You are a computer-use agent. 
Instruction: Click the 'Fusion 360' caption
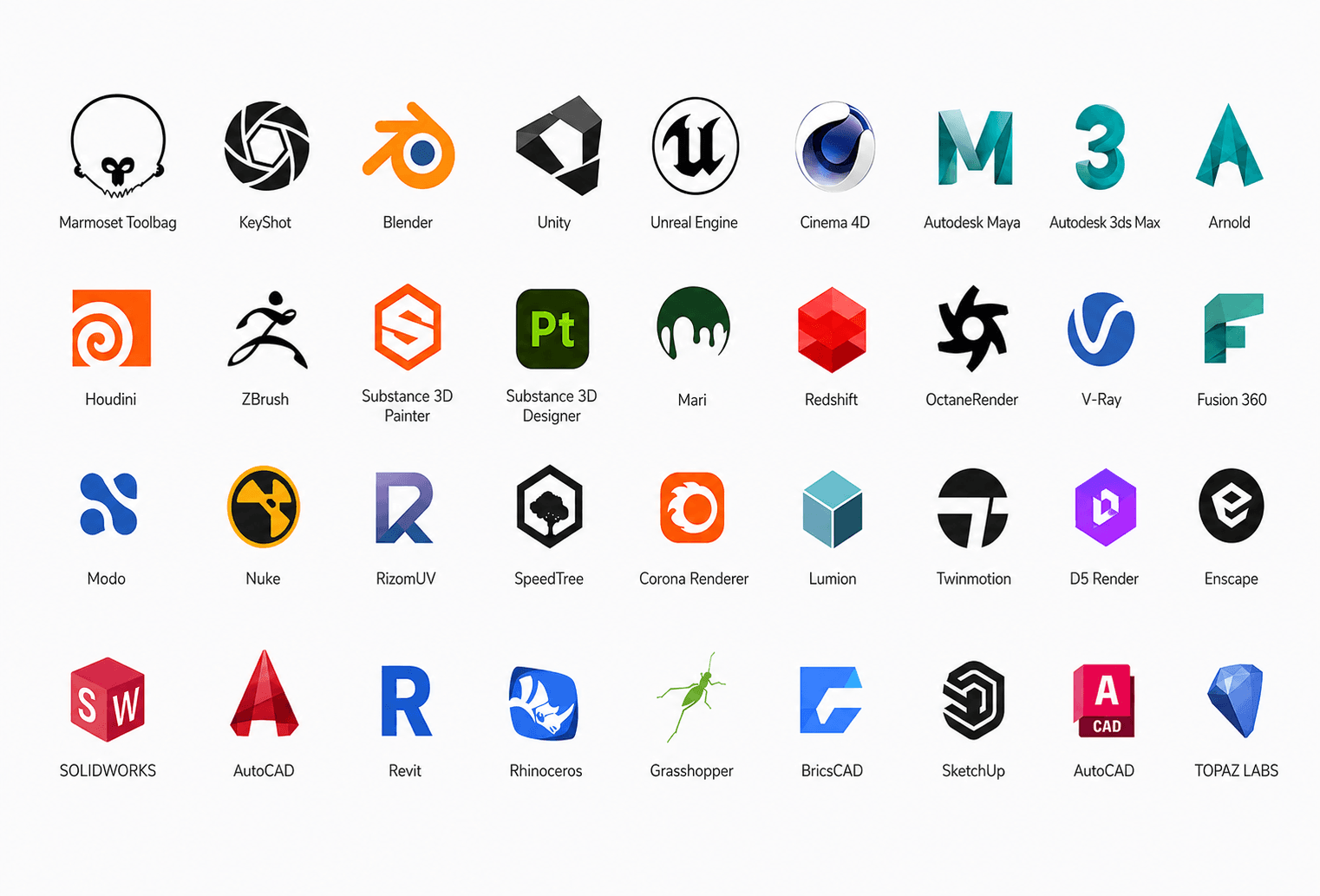(x=1232, y=400)
